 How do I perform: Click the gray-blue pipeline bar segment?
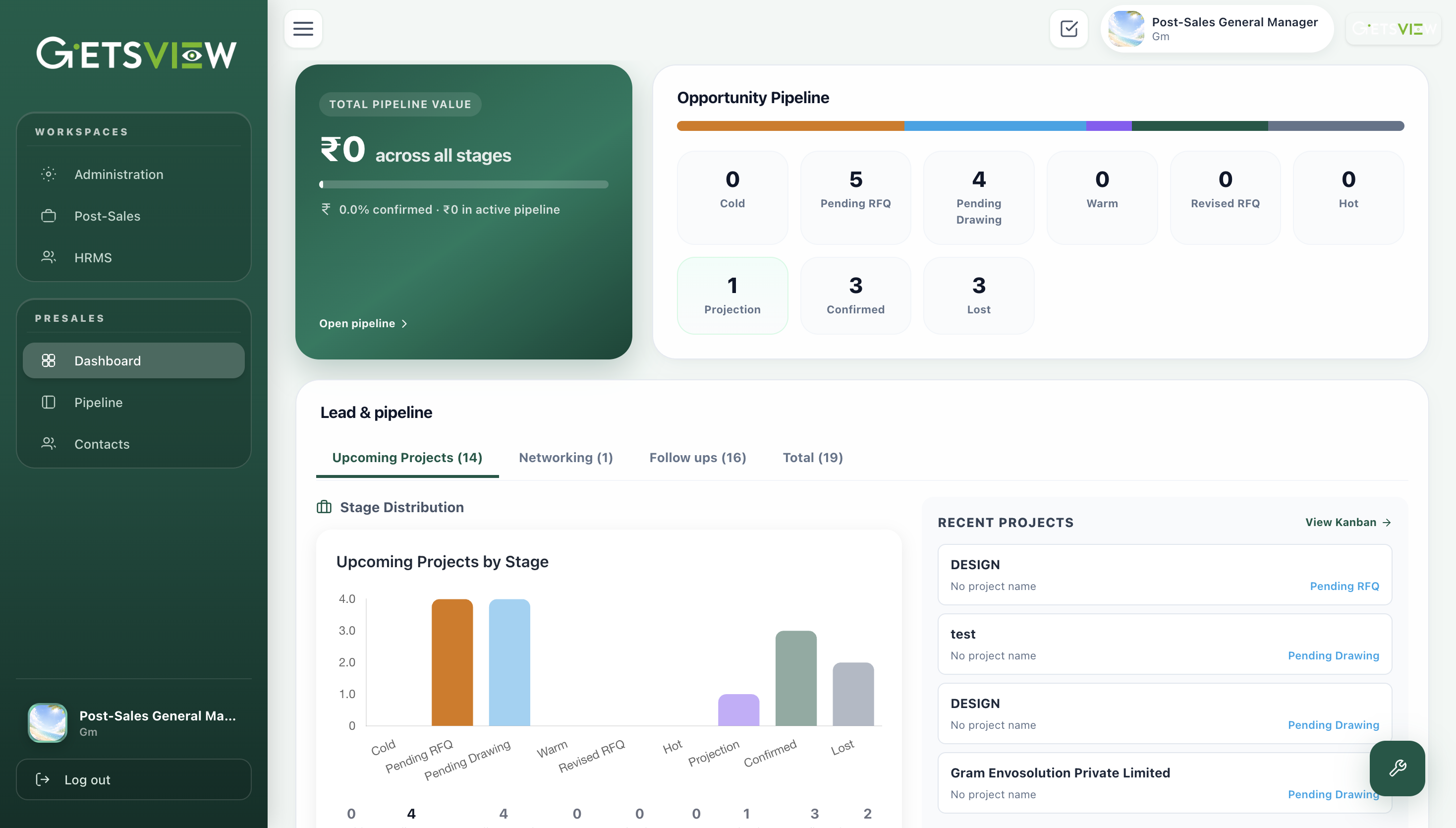pyautogui.click(x=1336, y=125)
